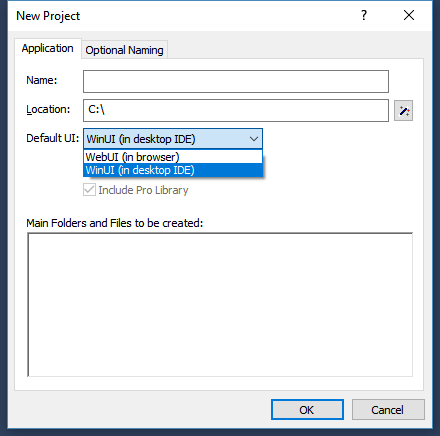Confirm with the OK button
The width and height of the screenshot is (440, 436).
pyautogui.click(x=307, y=410)
